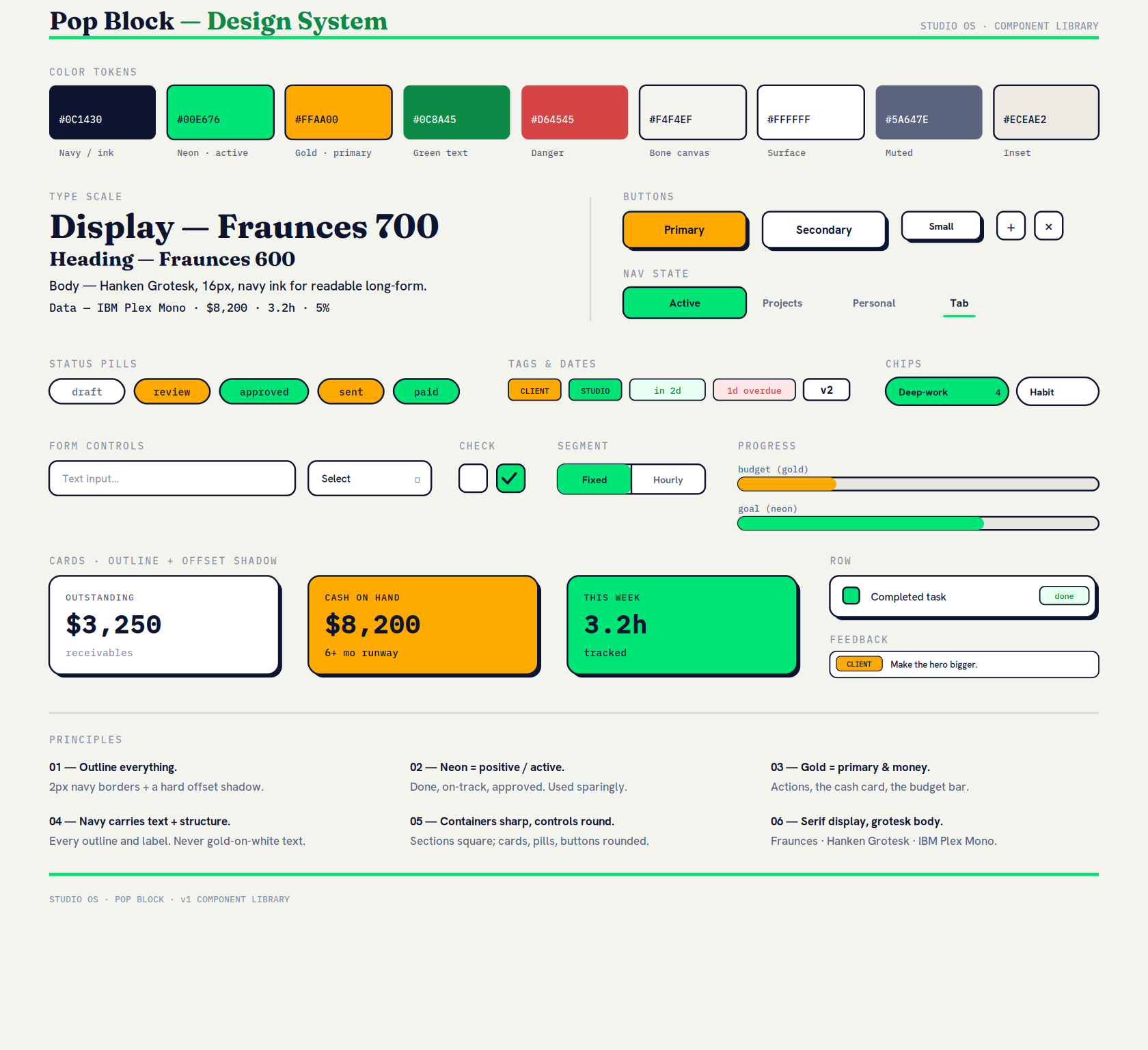Click the STUDIO tag

[x=595, y=390]
